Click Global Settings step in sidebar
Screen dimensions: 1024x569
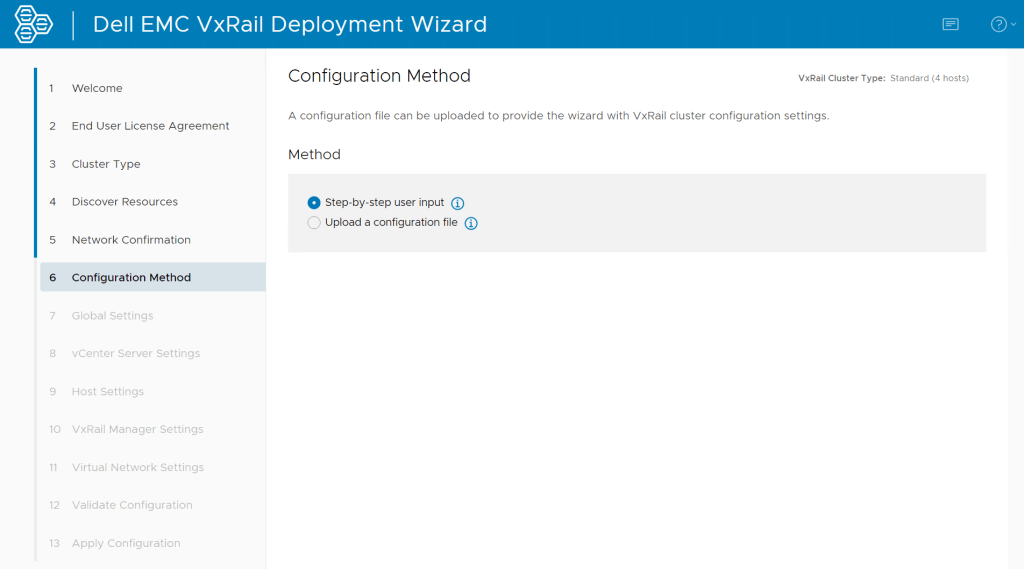coord(112,316)
